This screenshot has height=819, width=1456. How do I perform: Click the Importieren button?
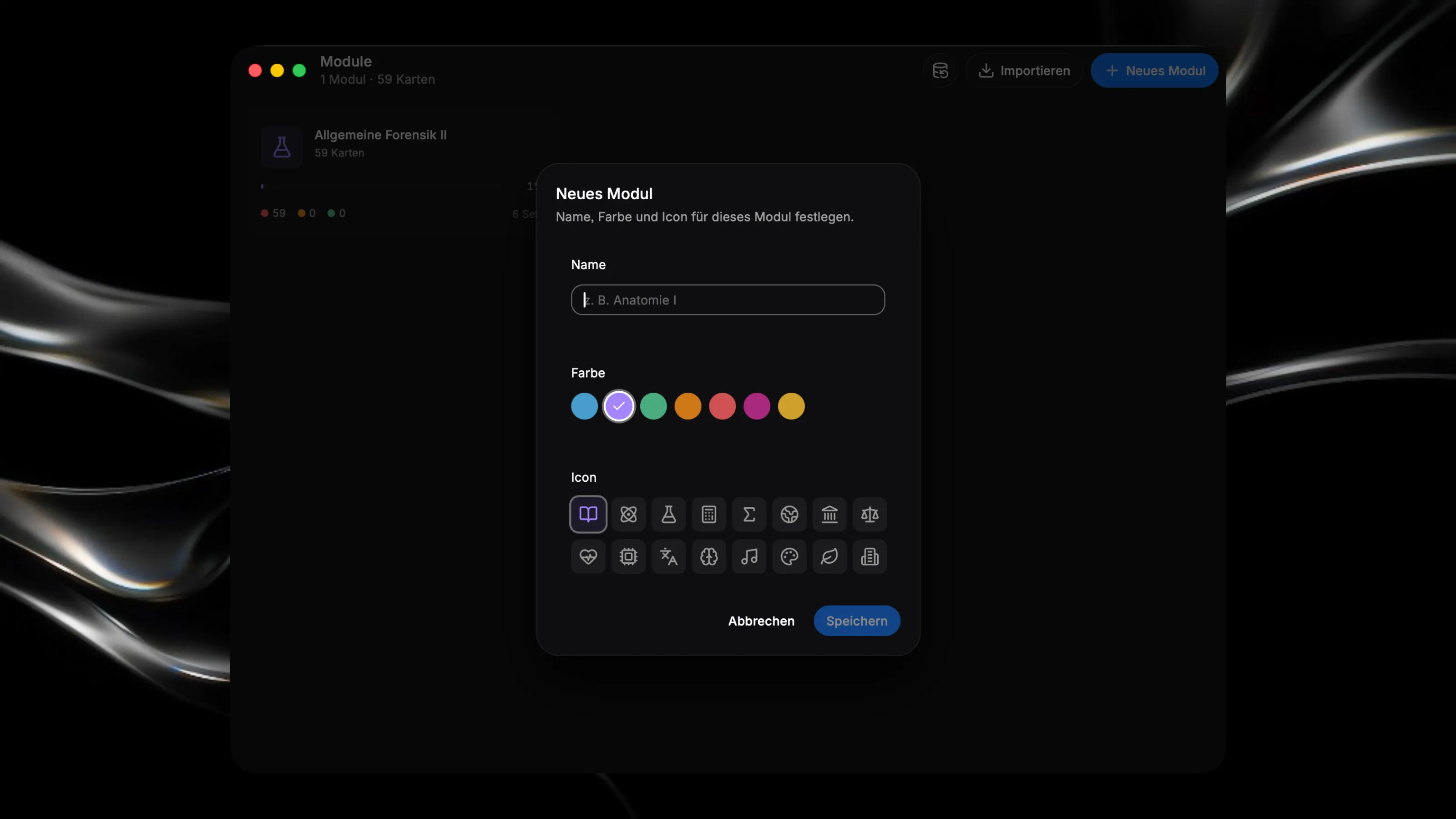(1024, 71)
